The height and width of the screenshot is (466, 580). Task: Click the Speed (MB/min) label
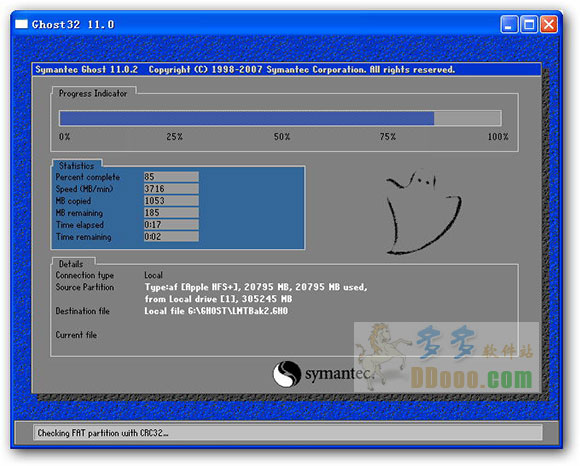click(84, 189)
